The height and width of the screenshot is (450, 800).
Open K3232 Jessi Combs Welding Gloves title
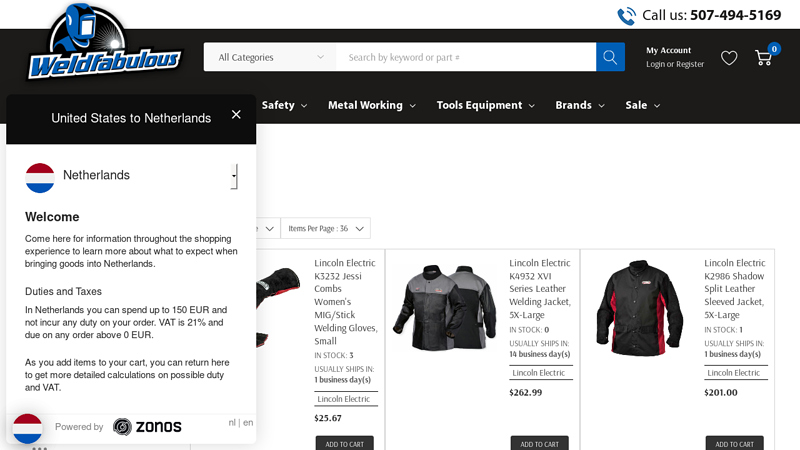pyautogui.click(x=345, y=302)
